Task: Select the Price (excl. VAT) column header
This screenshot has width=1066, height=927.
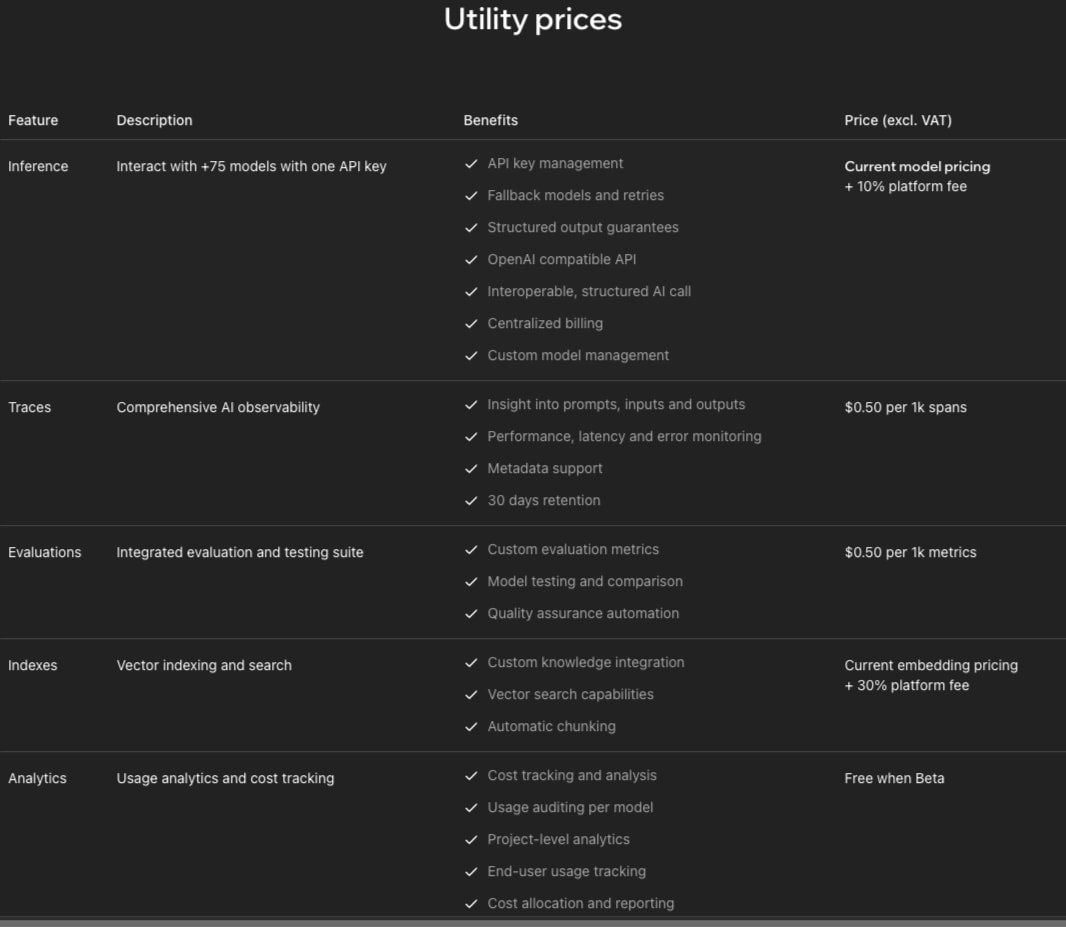Action: click(897, 120)
